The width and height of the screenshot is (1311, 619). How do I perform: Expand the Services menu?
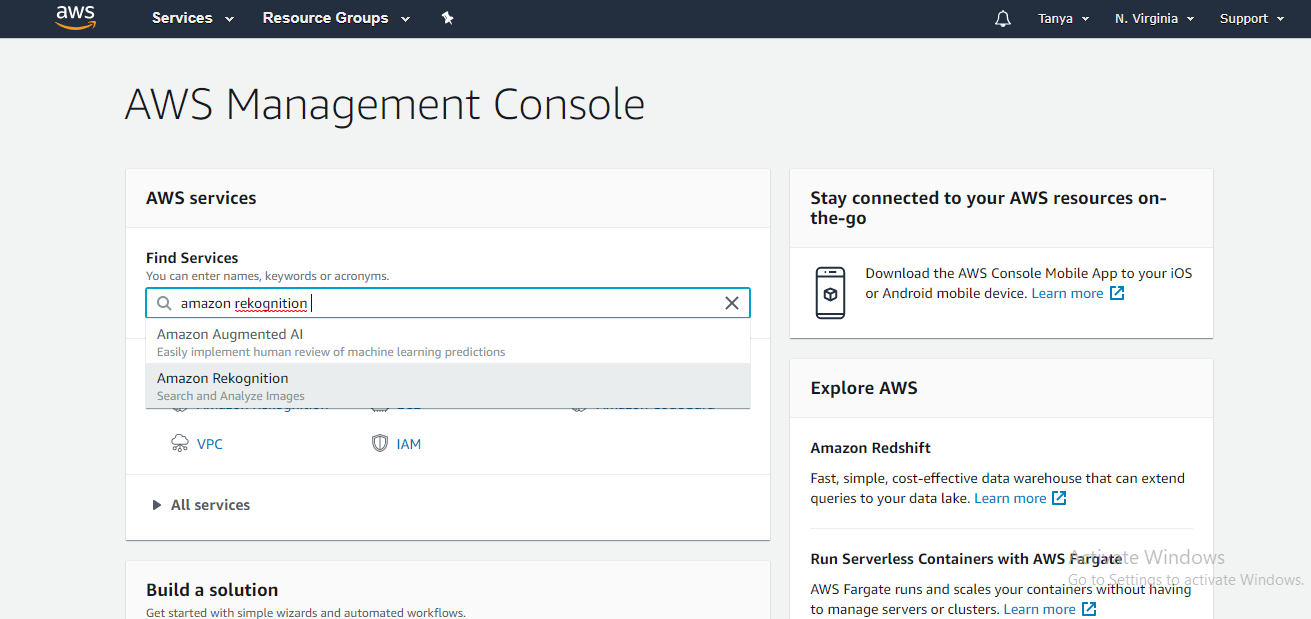[x=193, y=18]
